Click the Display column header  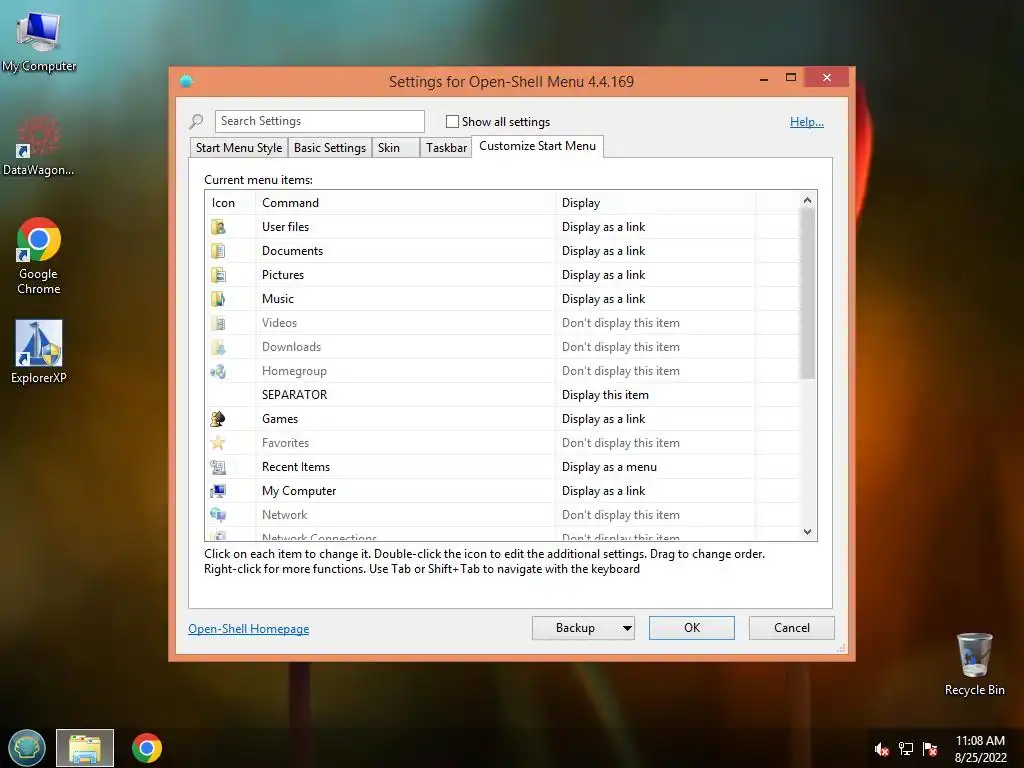pyautogui.click(x=655, y=202)
